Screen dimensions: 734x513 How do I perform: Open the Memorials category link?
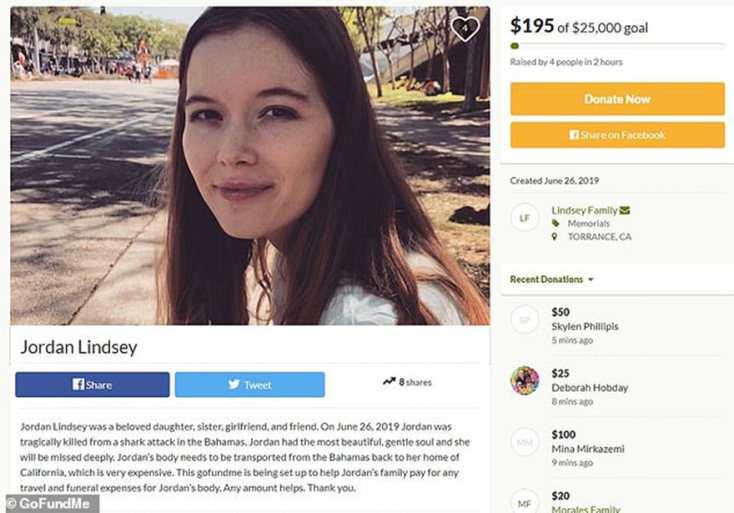coord(590,224)
